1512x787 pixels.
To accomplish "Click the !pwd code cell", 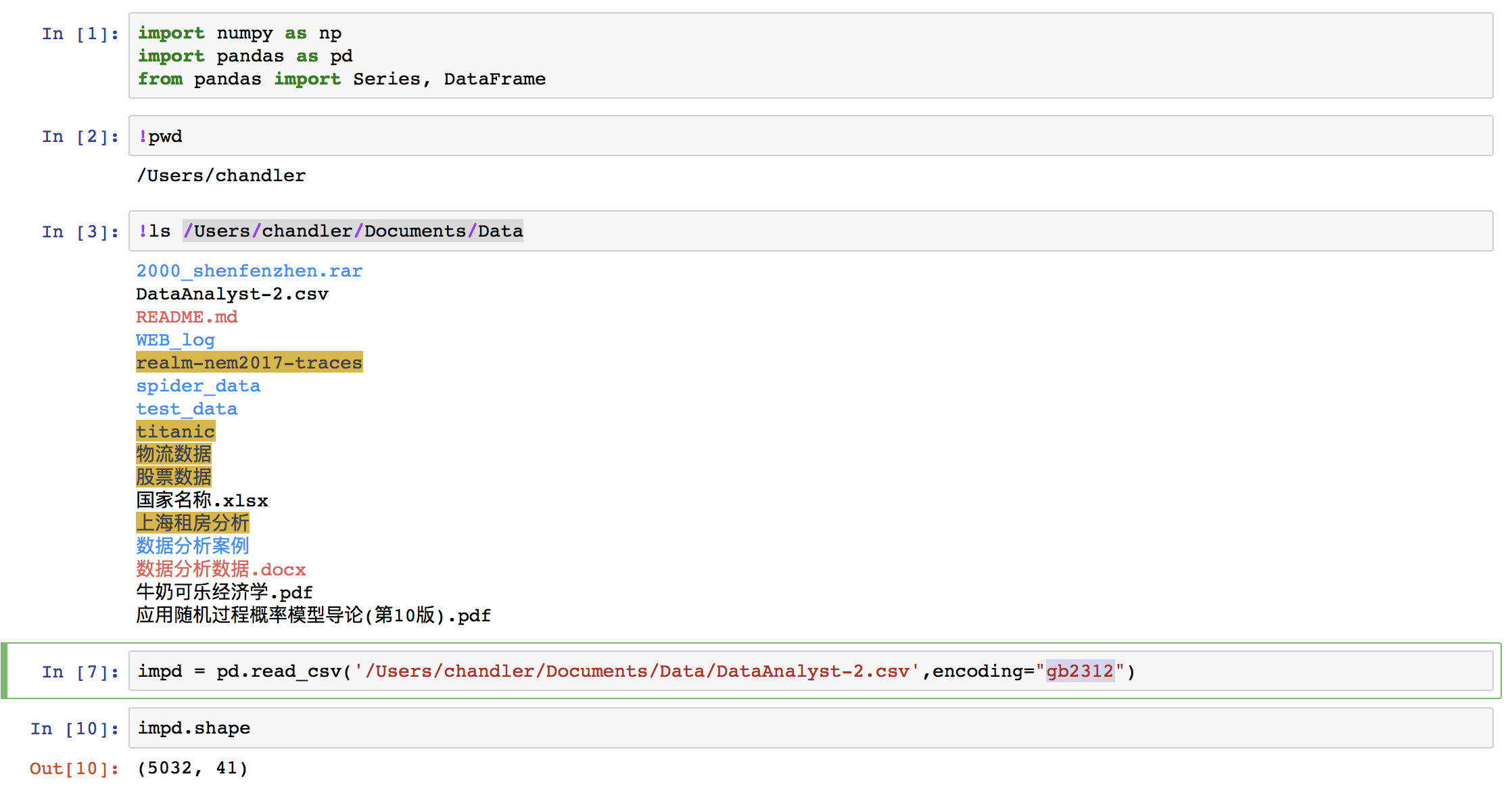I will coord(810,136).
